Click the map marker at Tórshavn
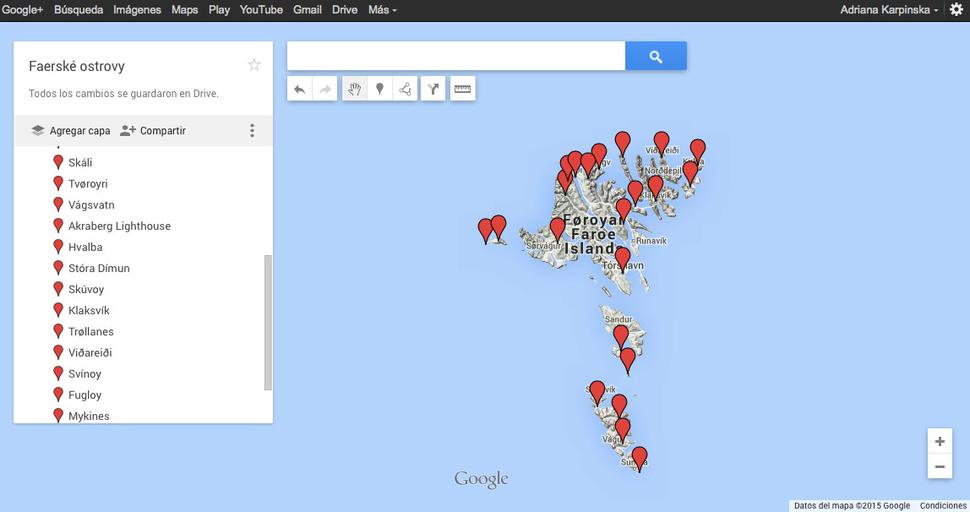 pyautogui.click(x=622, y=259)
